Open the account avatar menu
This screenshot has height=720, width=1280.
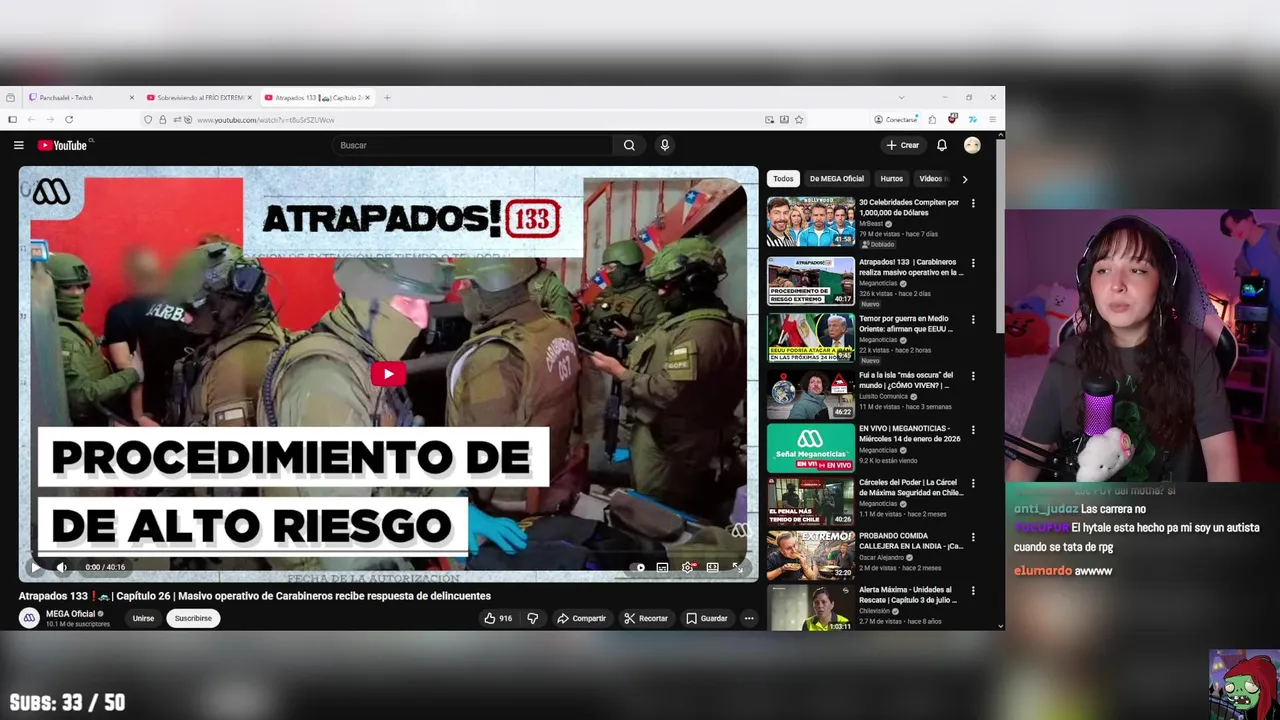click(x=972, y=145)
